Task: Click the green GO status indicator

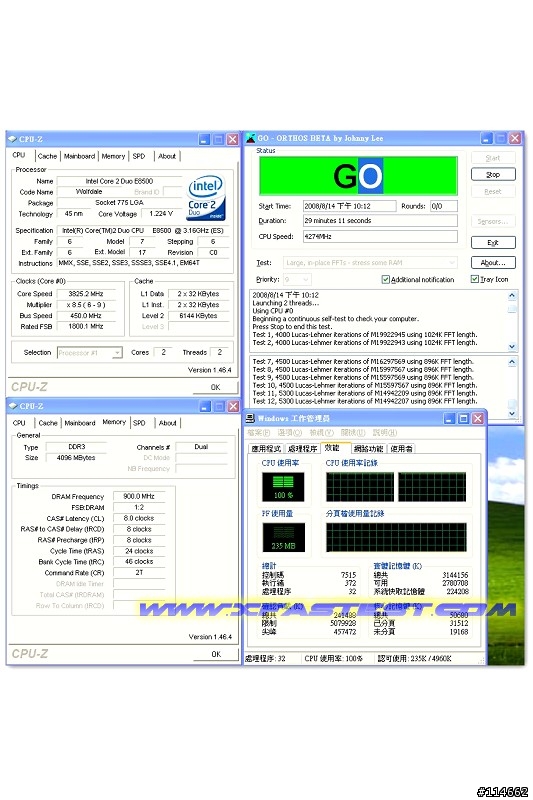Action: (358, 176)
